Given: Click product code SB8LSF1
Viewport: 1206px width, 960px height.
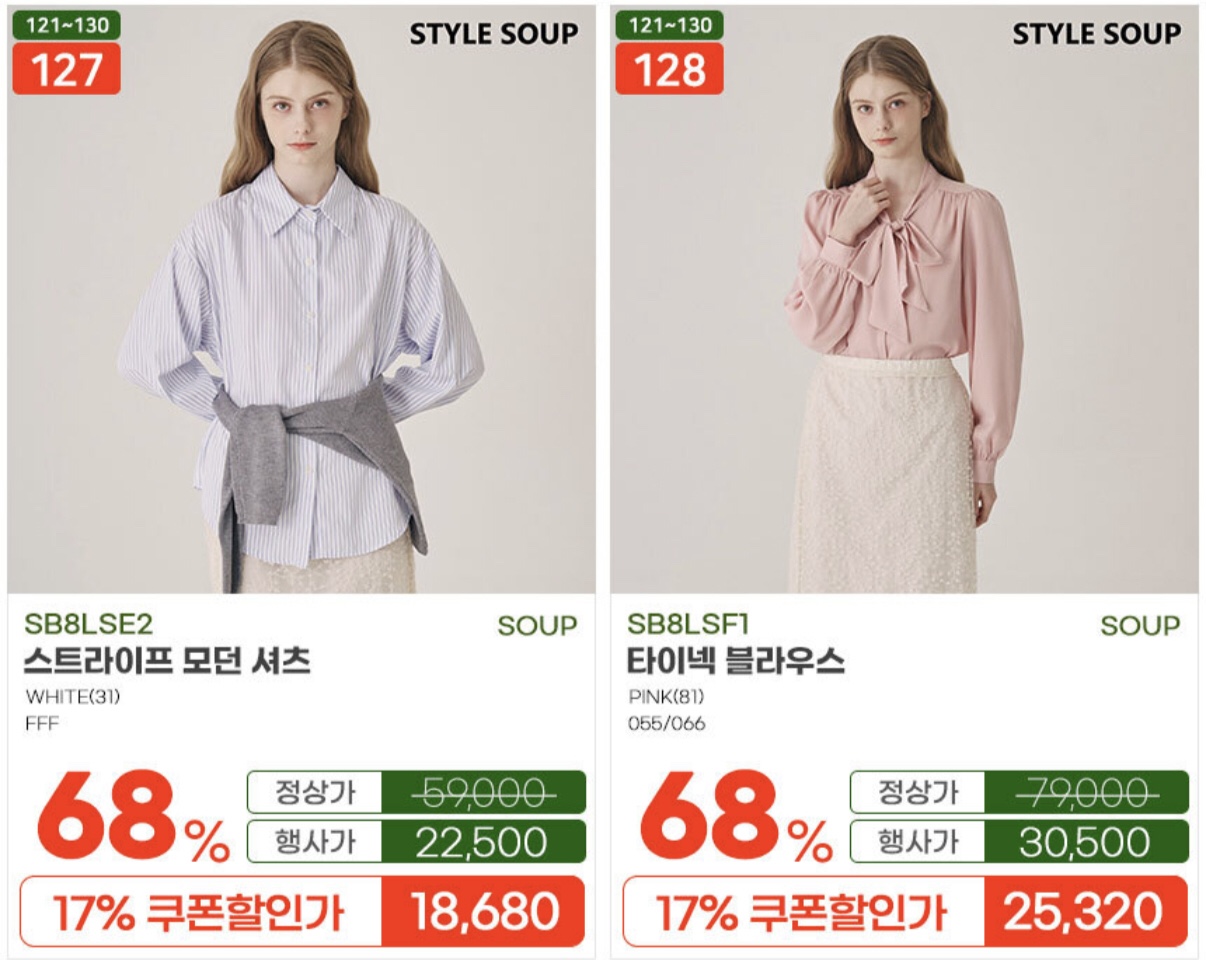Looking at the screenshot, I should (x=688, y=625).
